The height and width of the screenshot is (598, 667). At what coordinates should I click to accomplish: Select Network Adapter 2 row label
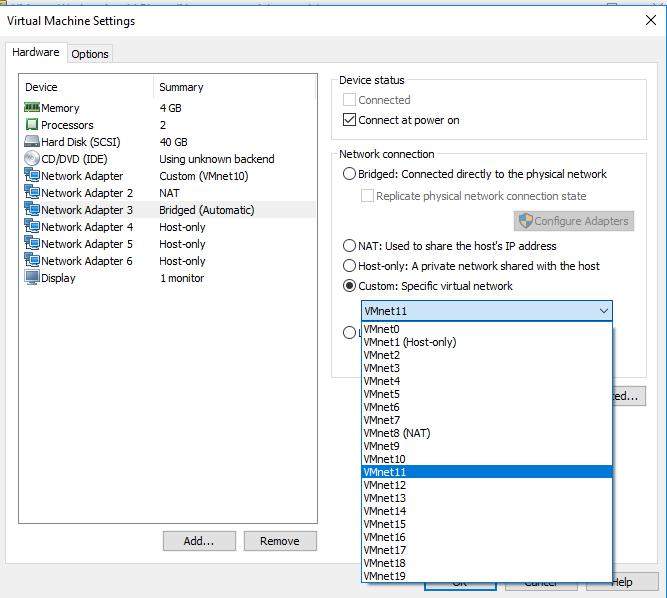tap(87, 193)
